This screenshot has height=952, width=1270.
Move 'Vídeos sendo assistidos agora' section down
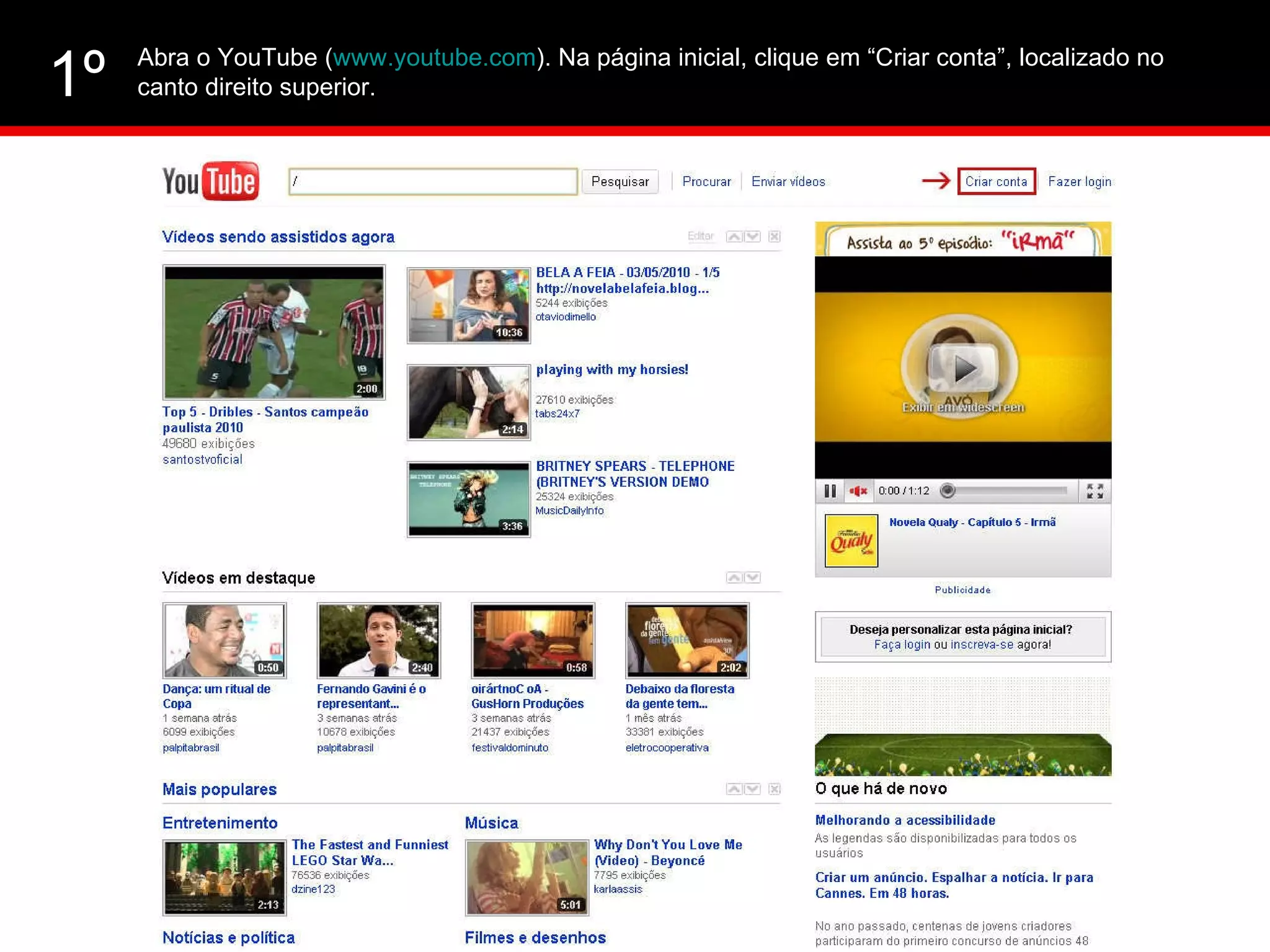point(753,237)
